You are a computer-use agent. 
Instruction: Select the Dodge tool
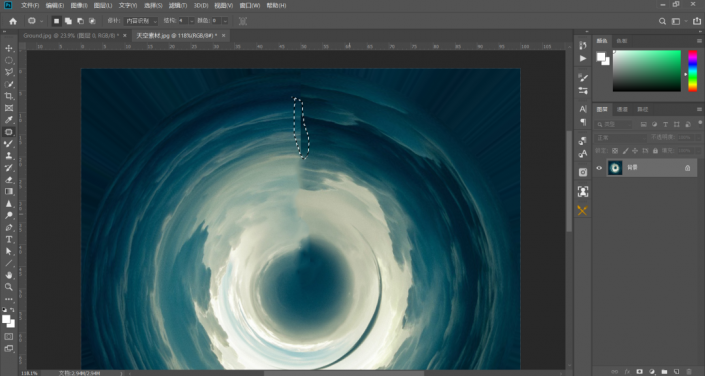pos(9,215)
